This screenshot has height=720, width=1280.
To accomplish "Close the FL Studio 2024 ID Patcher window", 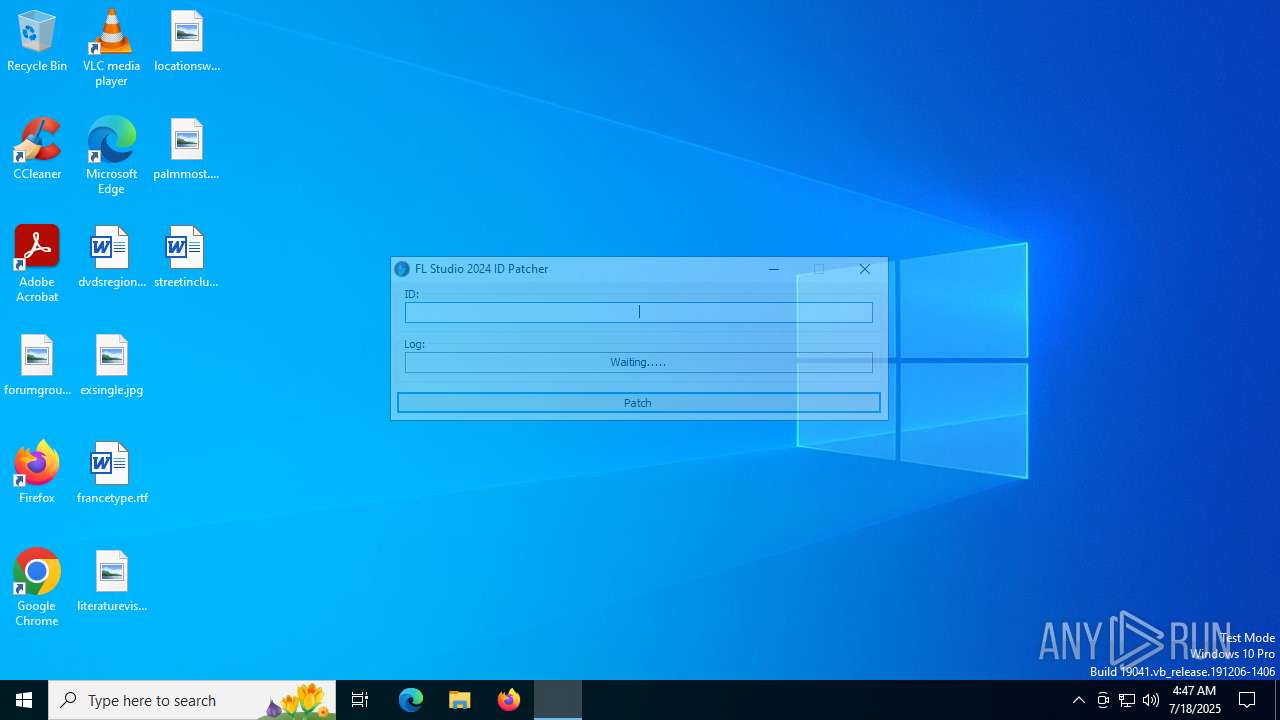I will [x=865, y=269].
